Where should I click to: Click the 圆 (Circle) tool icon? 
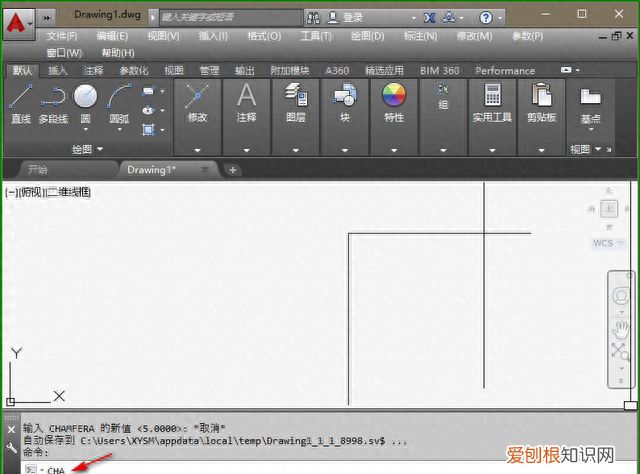click(x=85, y=97)
